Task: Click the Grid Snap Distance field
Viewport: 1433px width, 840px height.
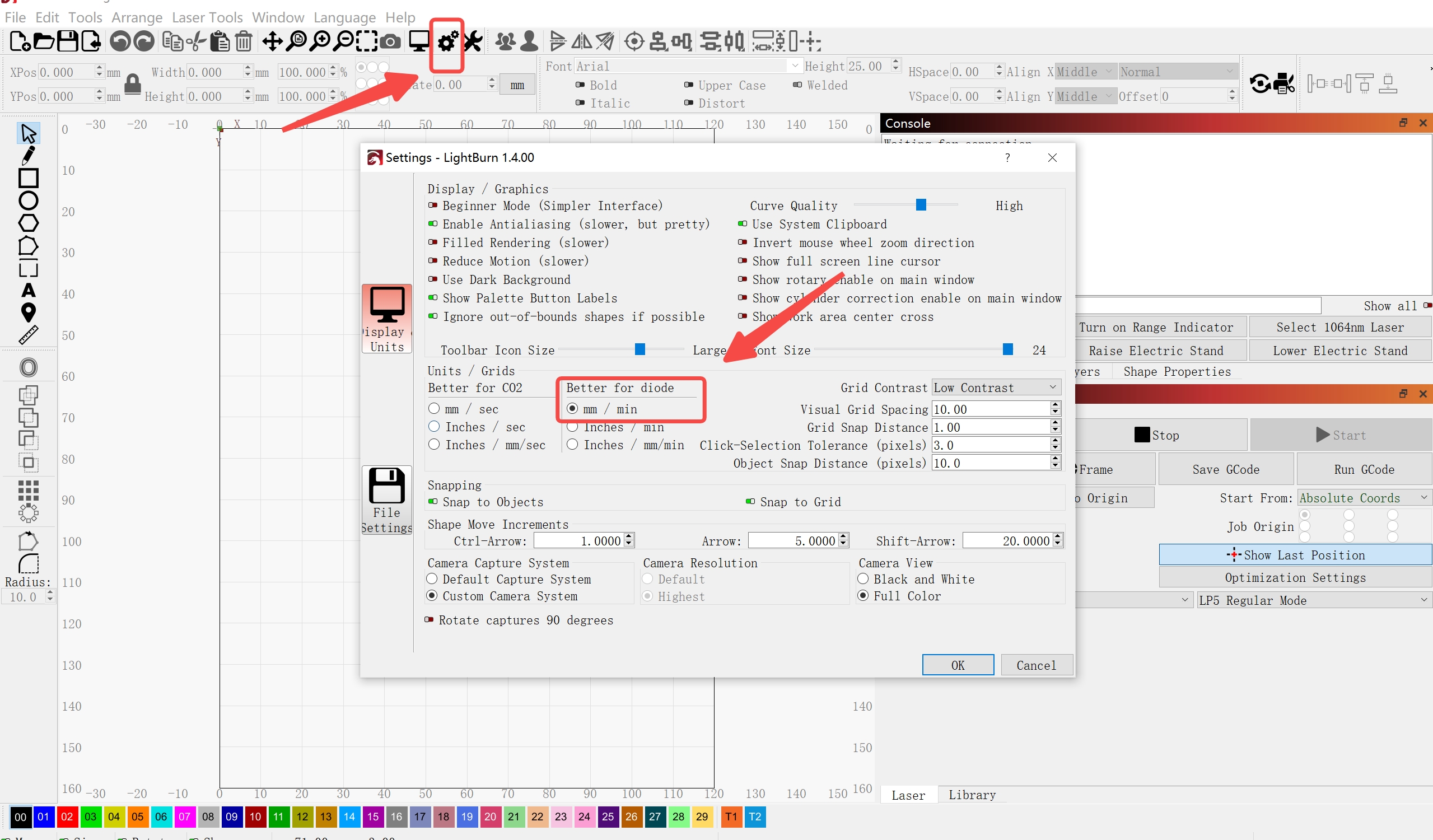Action: pos(991,427)
